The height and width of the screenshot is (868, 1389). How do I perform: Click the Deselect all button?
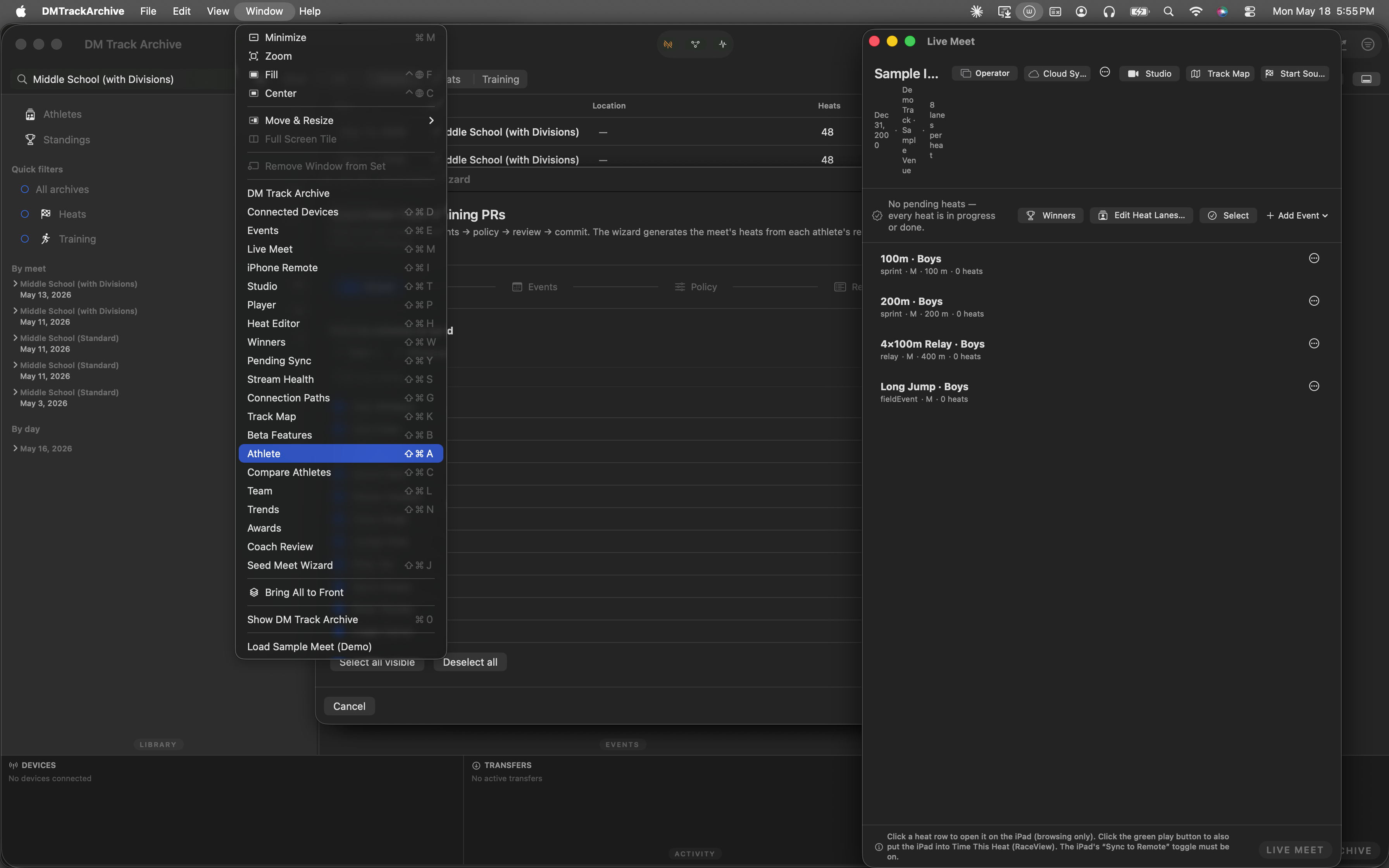pos(470,662)
